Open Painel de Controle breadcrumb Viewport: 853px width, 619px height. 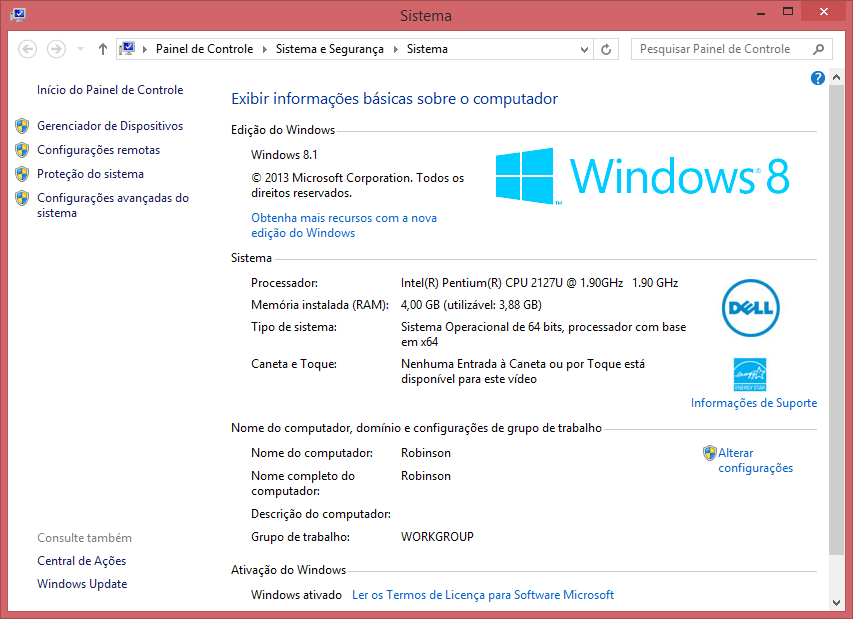coord(204,49)
